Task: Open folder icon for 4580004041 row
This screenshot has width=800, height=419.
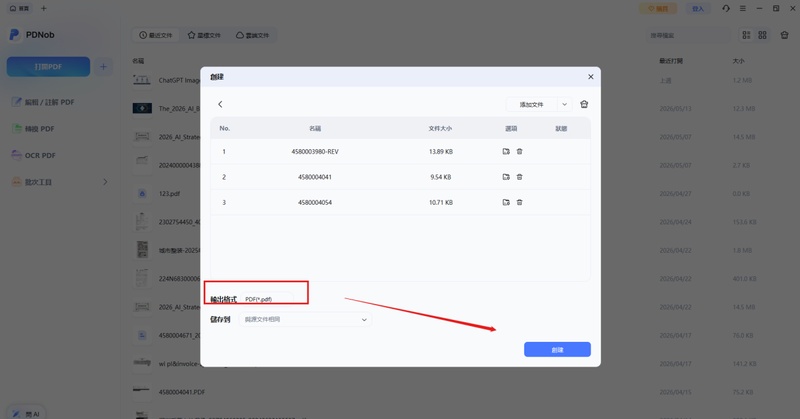Action: [x=506, y=177]
